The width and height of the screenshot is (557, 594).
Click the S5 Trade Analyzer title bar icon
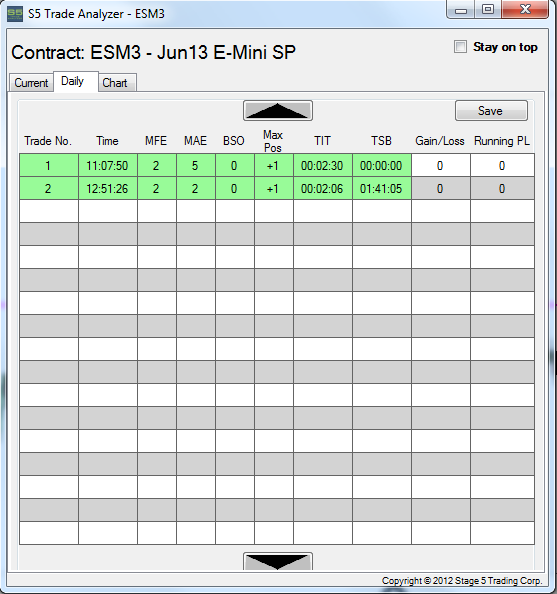click(x=15, y=14)
